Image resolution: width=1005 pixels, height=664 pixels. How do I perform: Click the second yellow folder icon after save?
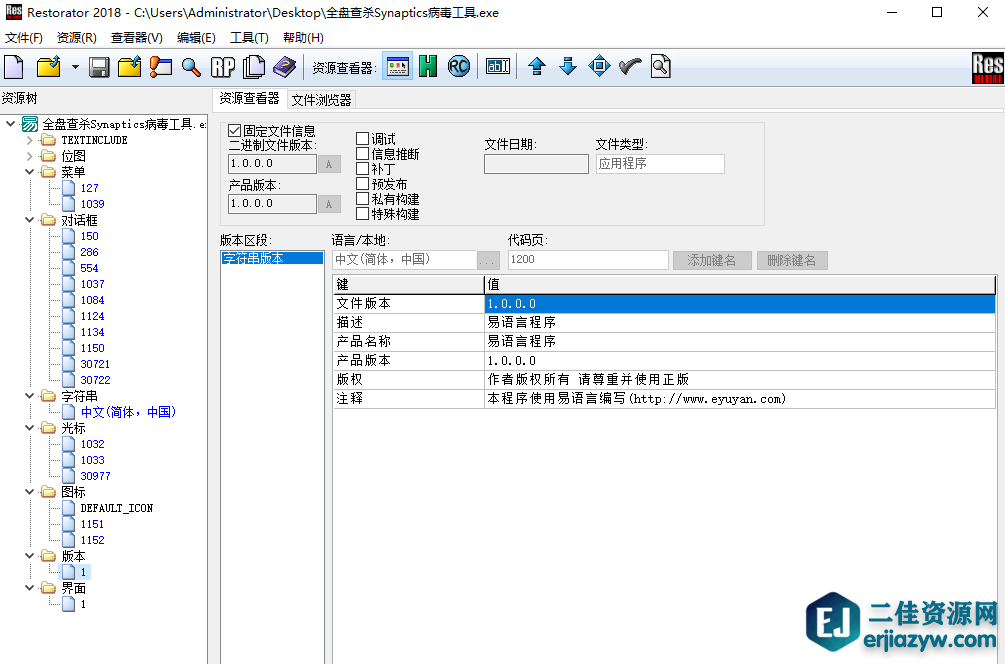129,67
